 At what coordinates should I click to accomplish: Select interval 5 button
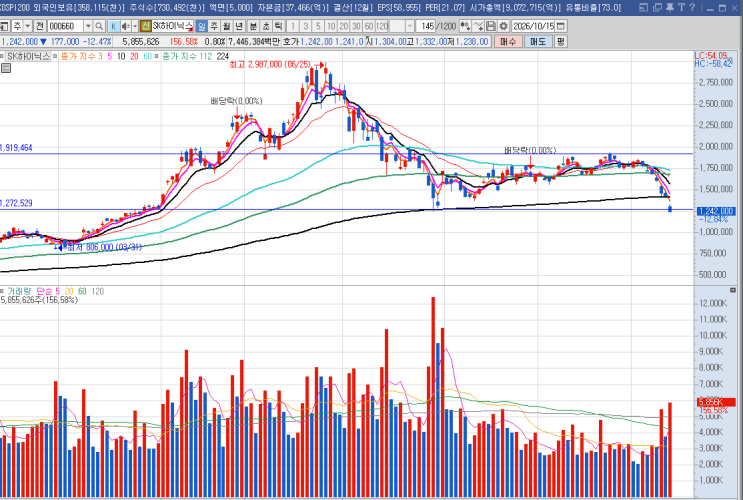click(318, 26)
